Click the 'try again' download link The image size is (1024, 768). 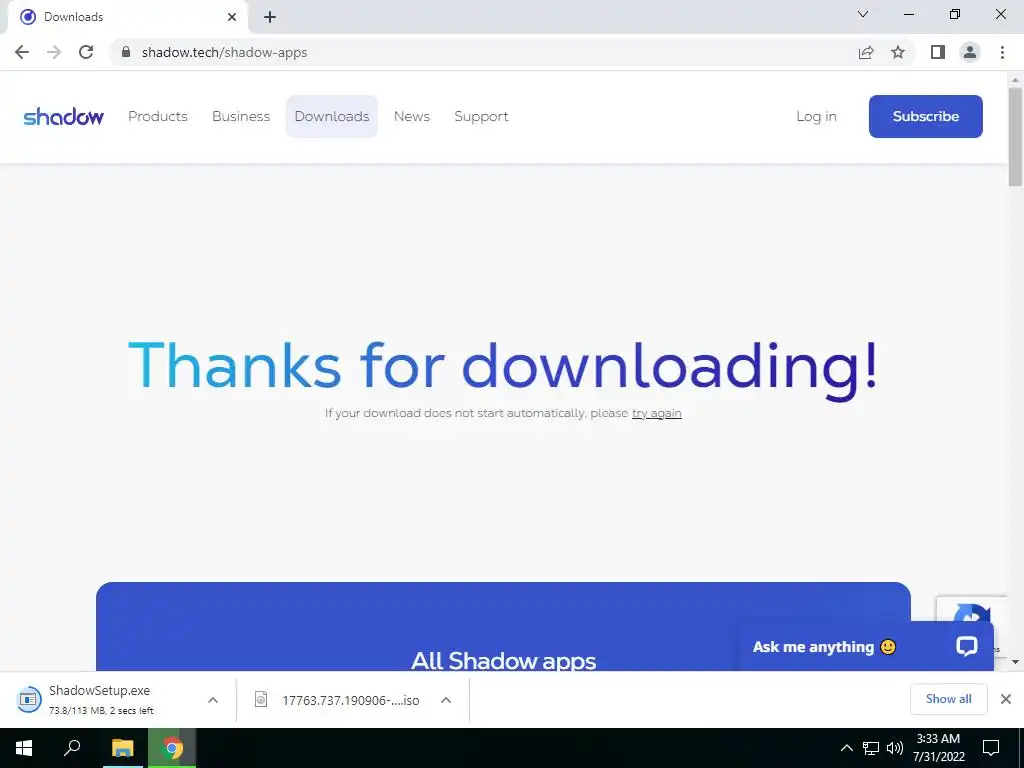click(x=656, y=413)
